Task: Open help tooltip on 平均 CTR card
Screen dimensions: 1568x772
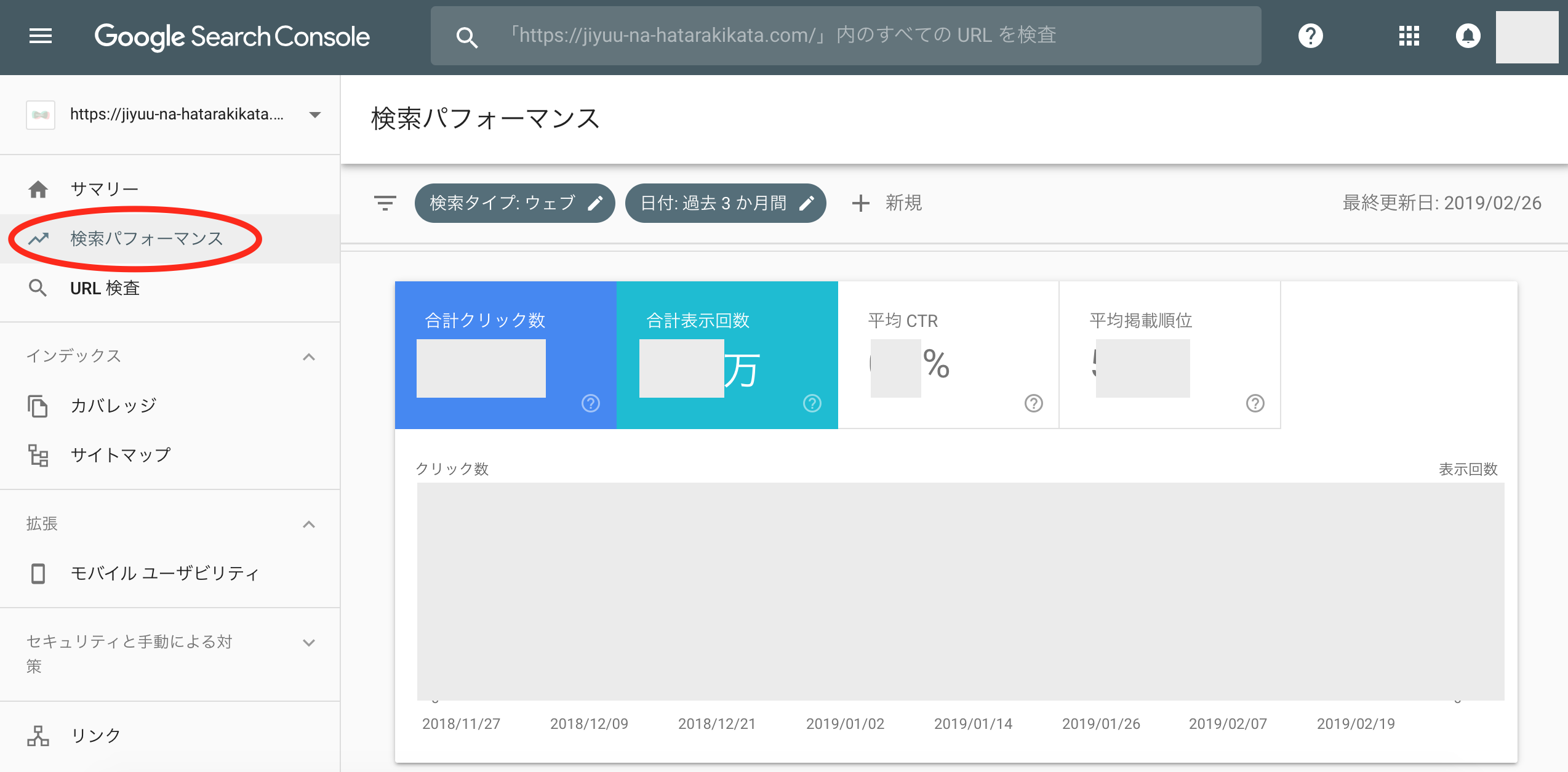Action: point(1034,403)
